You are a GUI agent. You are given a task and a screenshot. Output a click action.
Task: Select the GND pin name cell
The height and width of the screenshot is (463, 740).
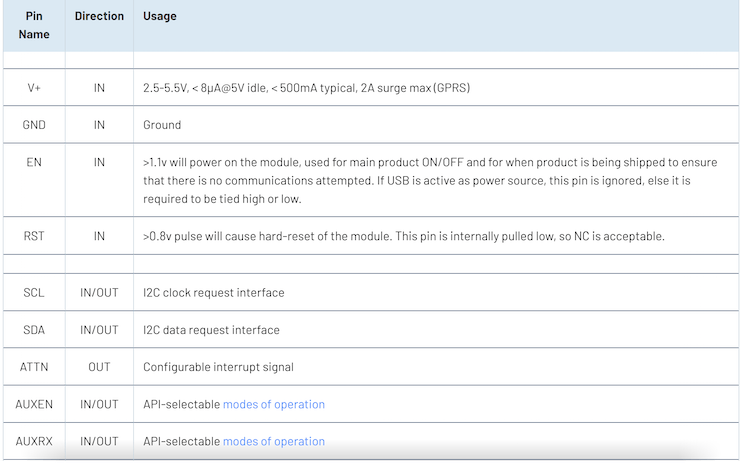point(33,125)
